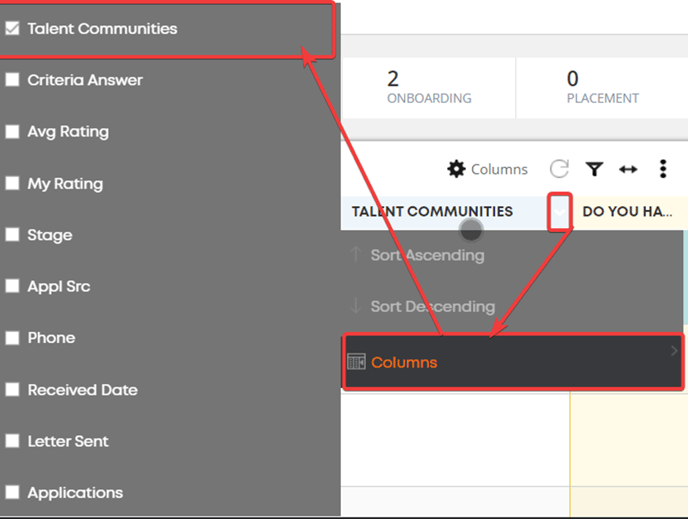
Task: Click the Sort Ascending up-arrow icon
Action: [356, 254]
